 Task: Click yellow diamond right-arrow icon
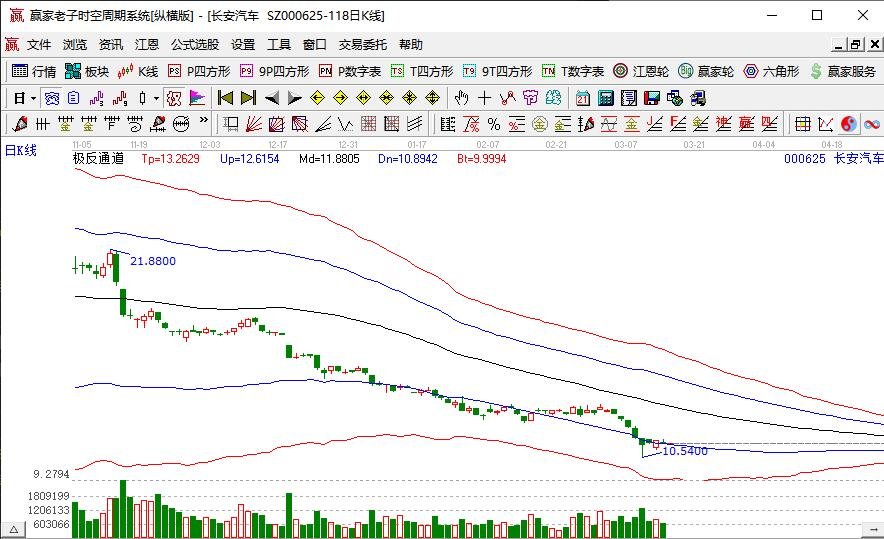341,99
